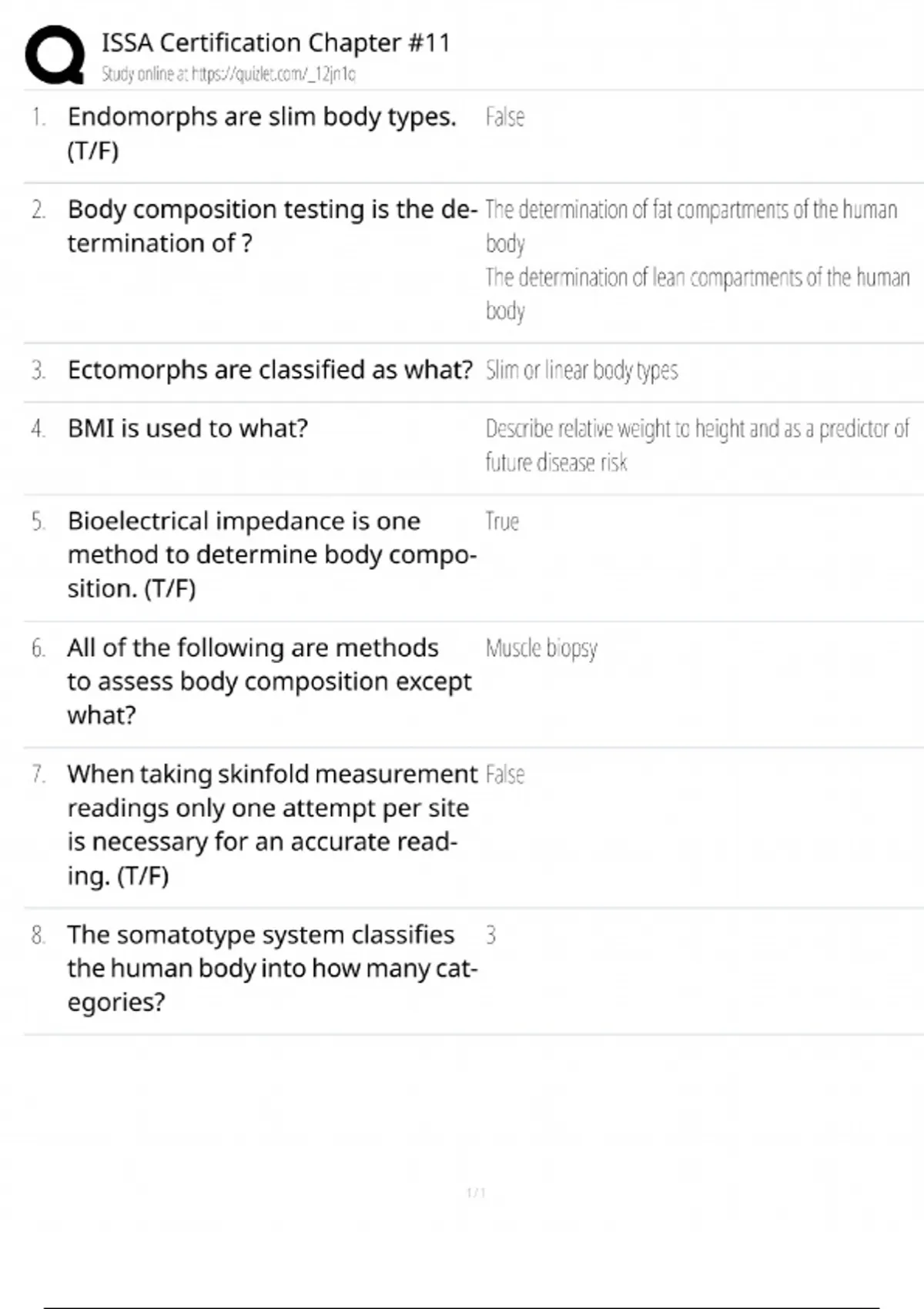This screenshot has width=924, height=1309.
Task: Select the Ectomorphs classification question
Action: [269, 370]
